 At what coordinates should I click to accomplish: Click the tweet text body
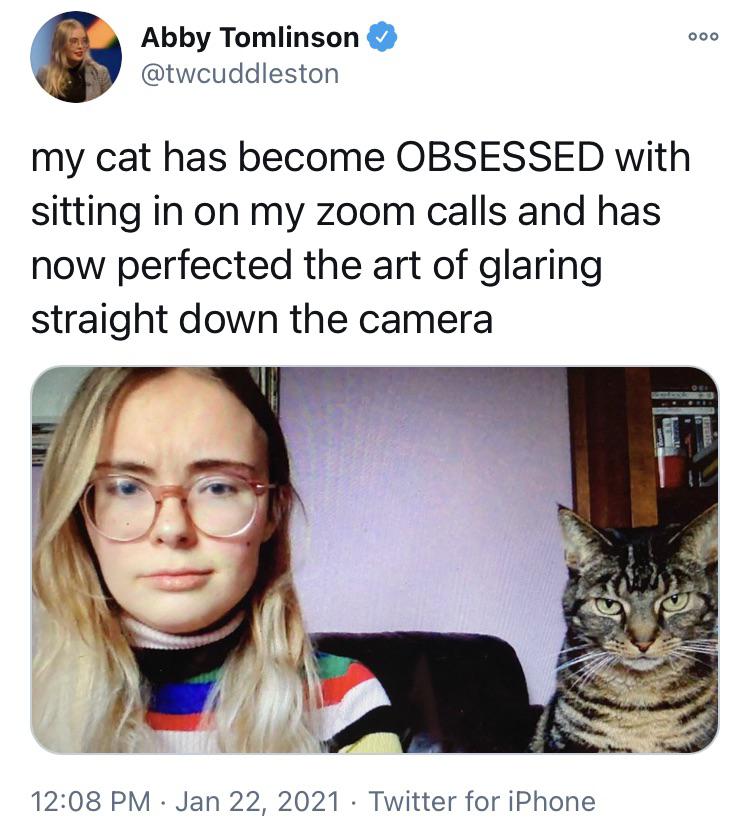[361, 238]
